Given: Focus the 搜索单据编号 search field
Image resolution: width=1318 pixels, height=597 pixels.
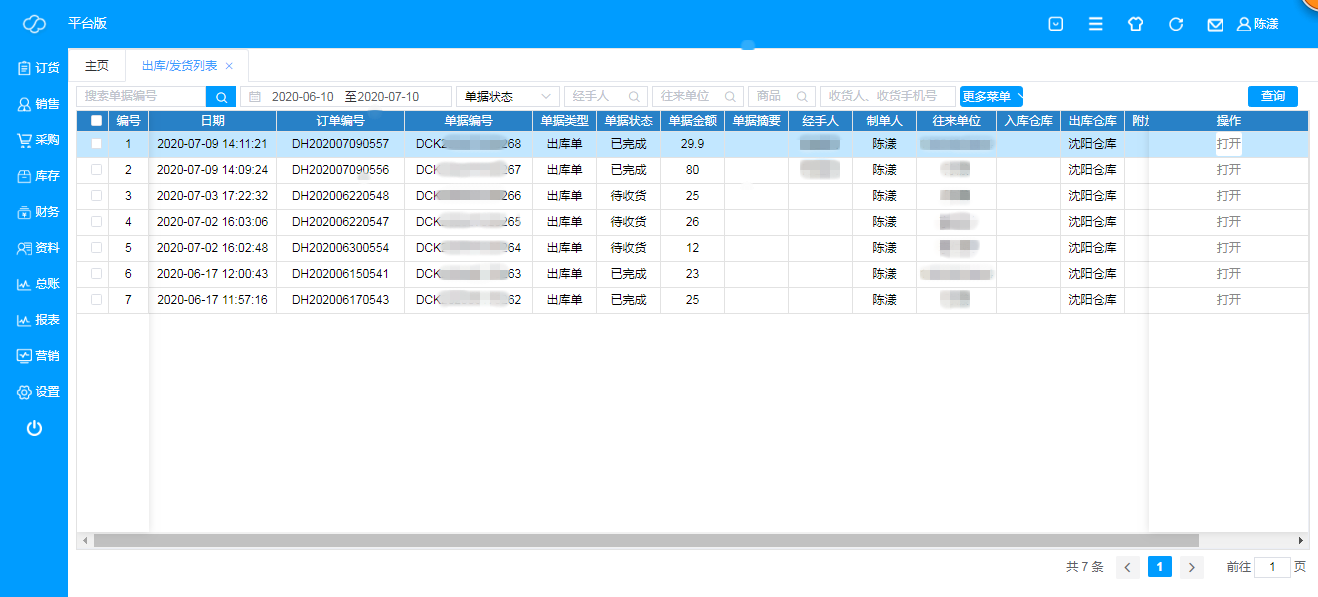Looking at the screenshot, I should tap(141, 96).
